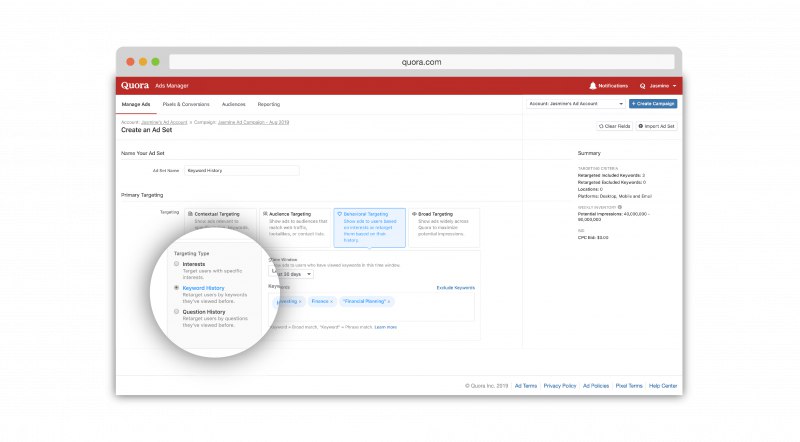
Task: Click inside the Keywords entry box
Action: [371, 307]
